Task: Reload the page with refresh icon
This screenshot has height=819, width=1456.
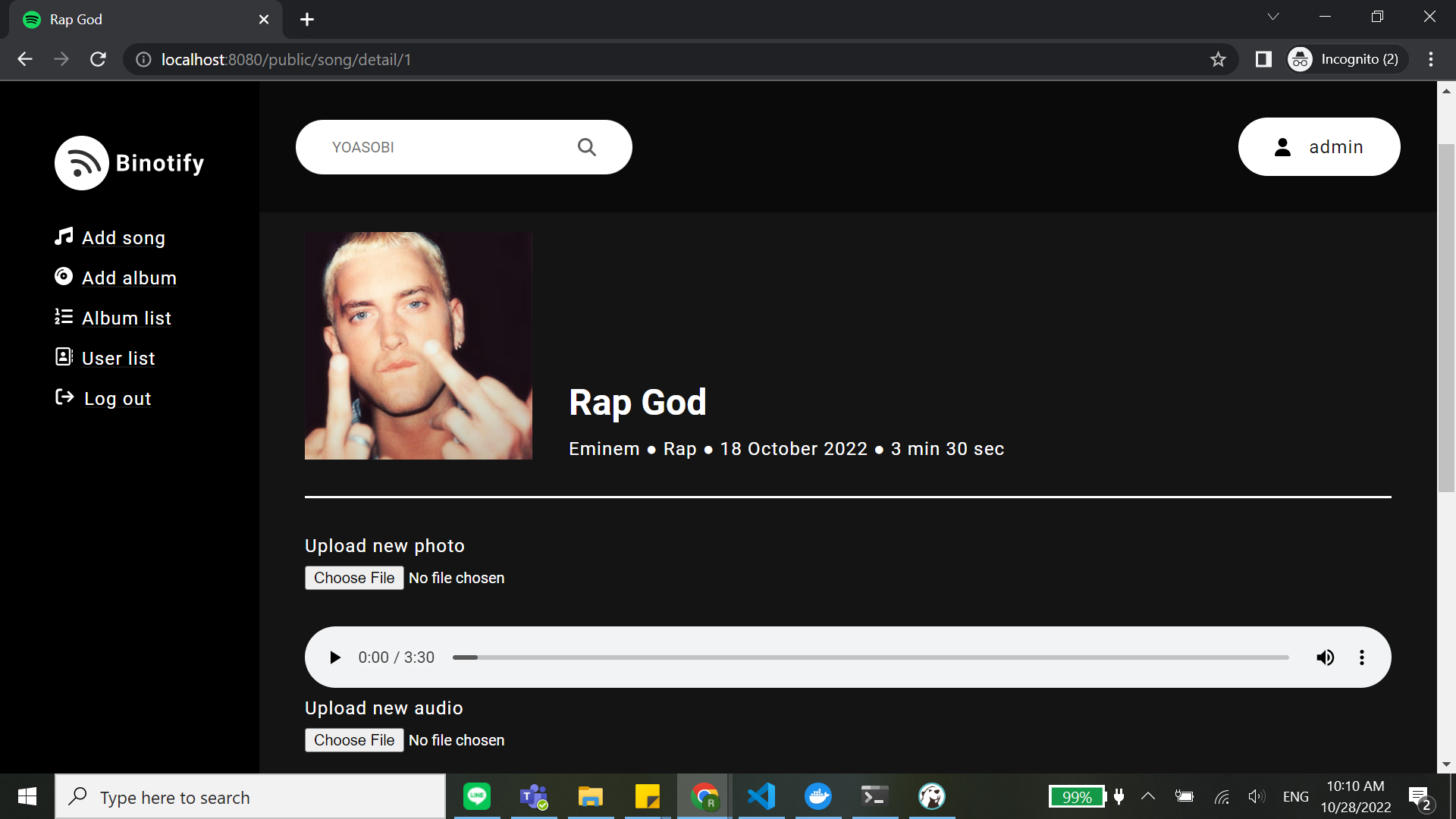Action: point(98,59)
